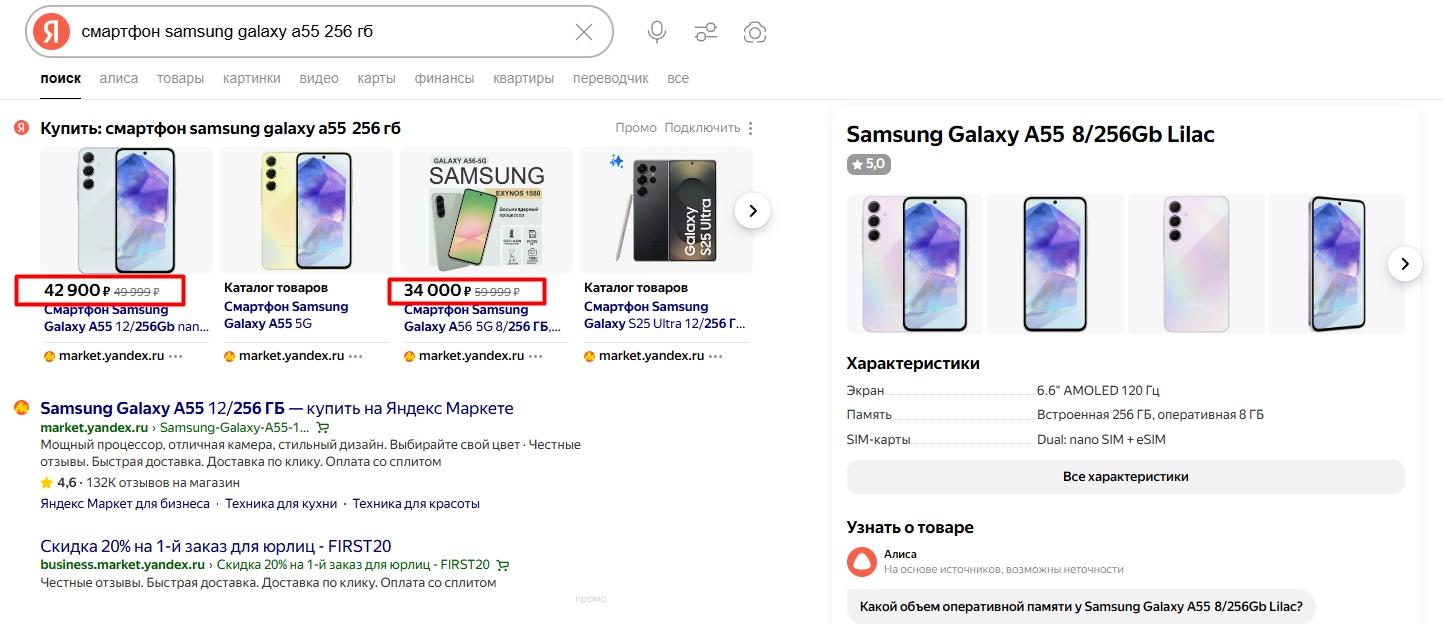The height and width of the screenshot is (624, 1444).
Task: Click the cart icon next to Samsung-Galaxy-A55 URL
Action: pyautogui.click(x=322, y=427)
